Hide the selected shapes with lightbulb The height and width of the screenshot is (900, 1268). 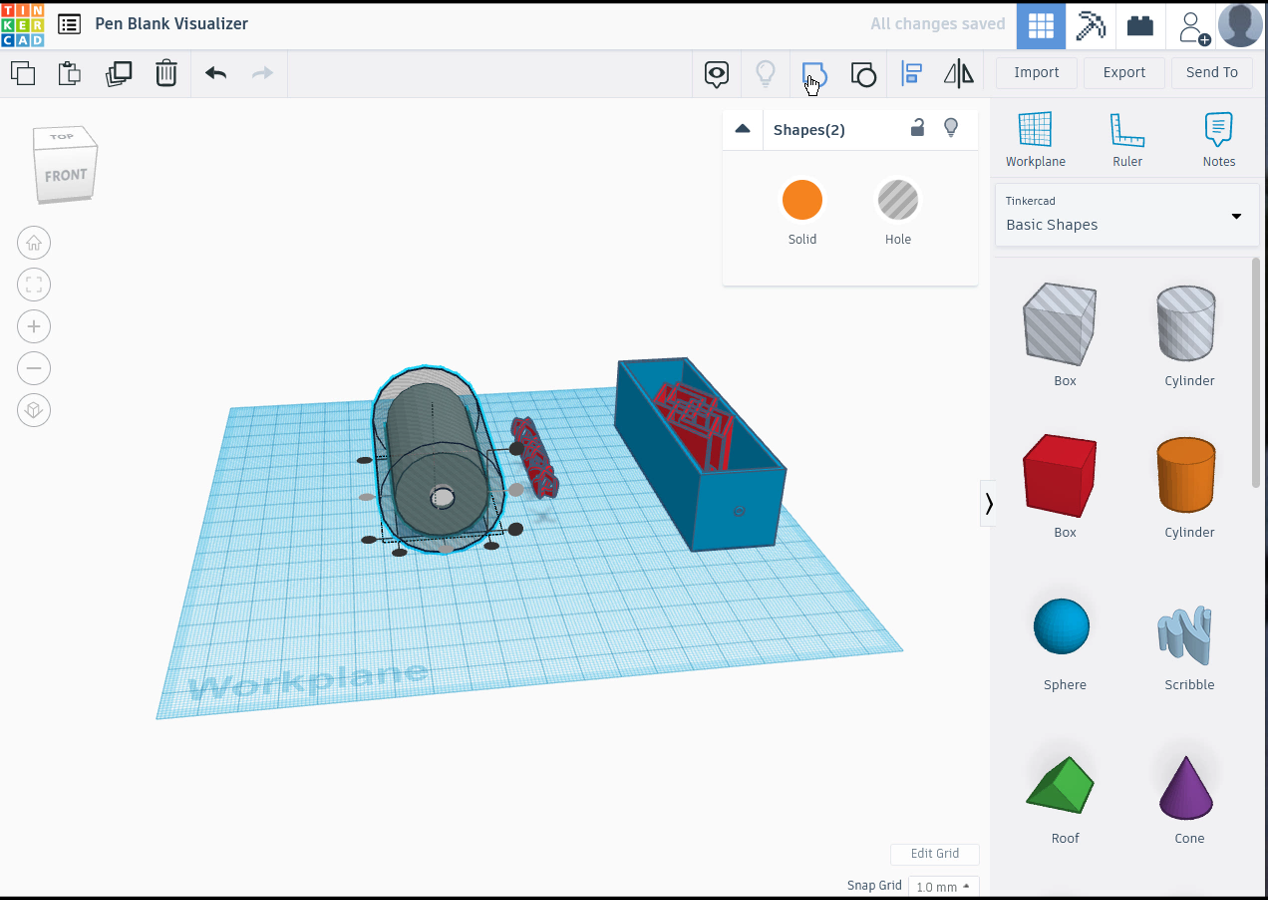coord(951,128)
